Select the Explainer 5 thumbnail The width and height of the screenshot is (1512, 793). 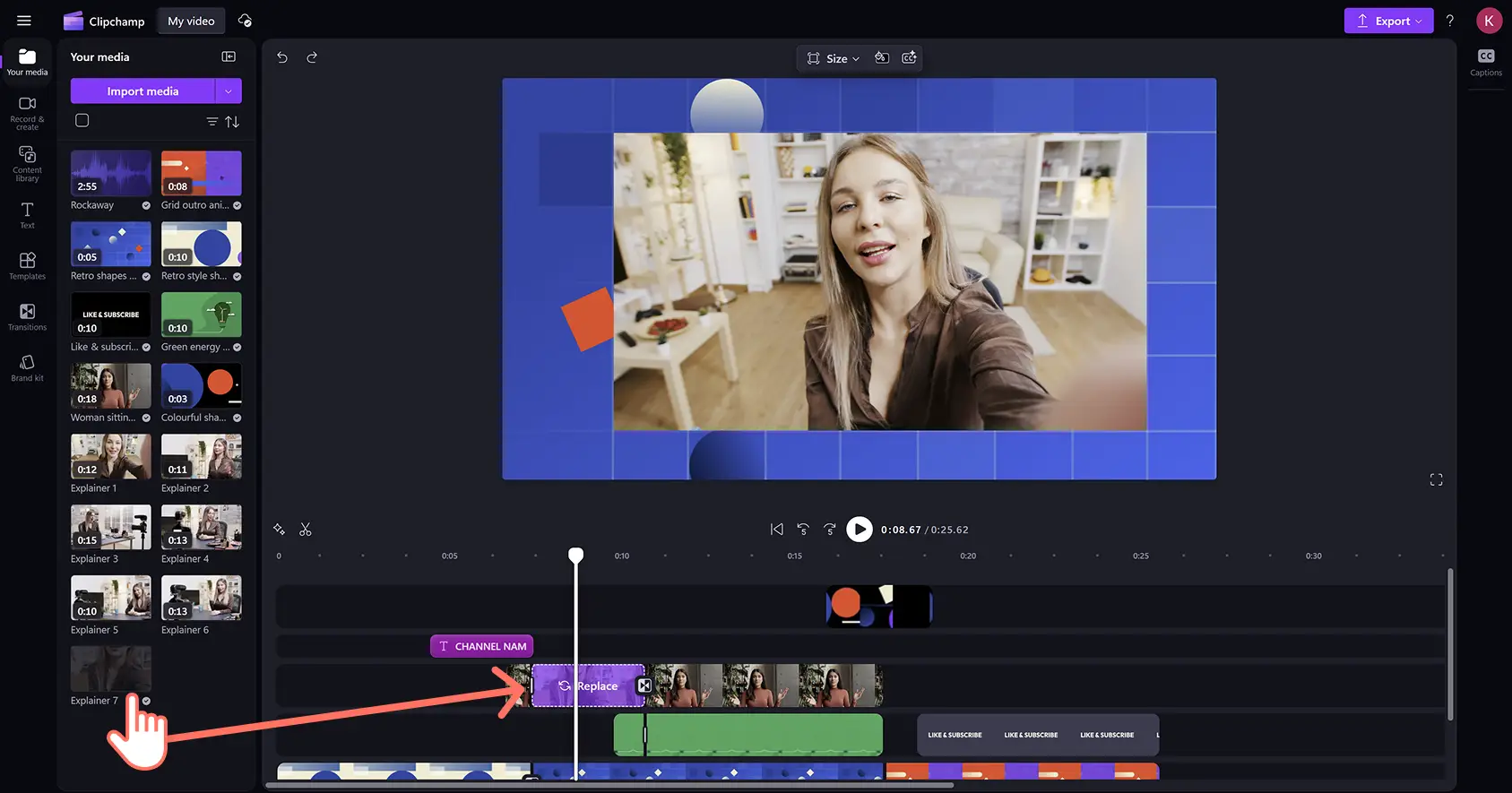pyautogui.click(x=111, y=598)
